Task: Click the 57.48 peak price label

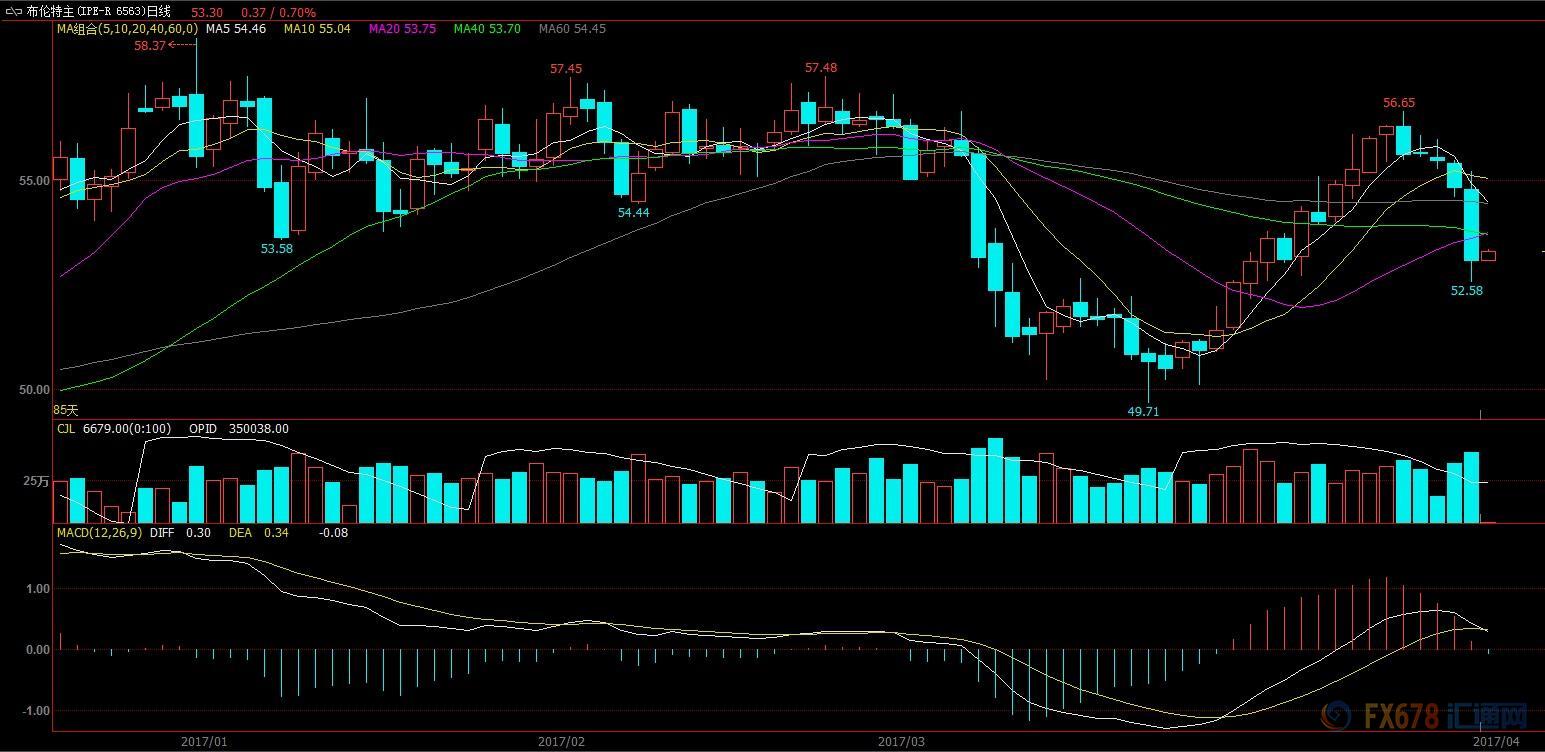Action: [x=821, y=67]
